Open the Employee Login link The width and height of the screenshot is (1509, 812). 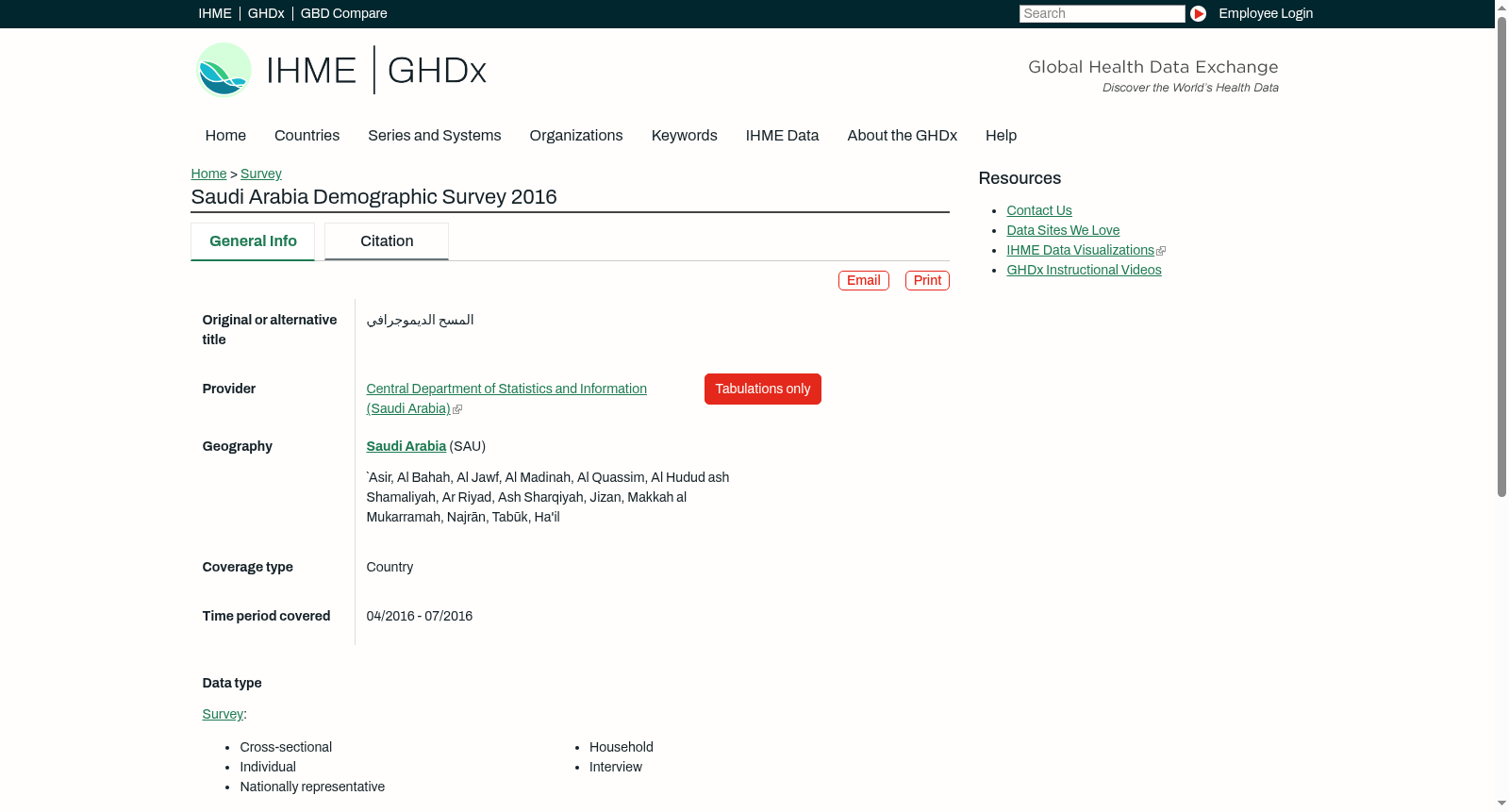click(1266, 13)
